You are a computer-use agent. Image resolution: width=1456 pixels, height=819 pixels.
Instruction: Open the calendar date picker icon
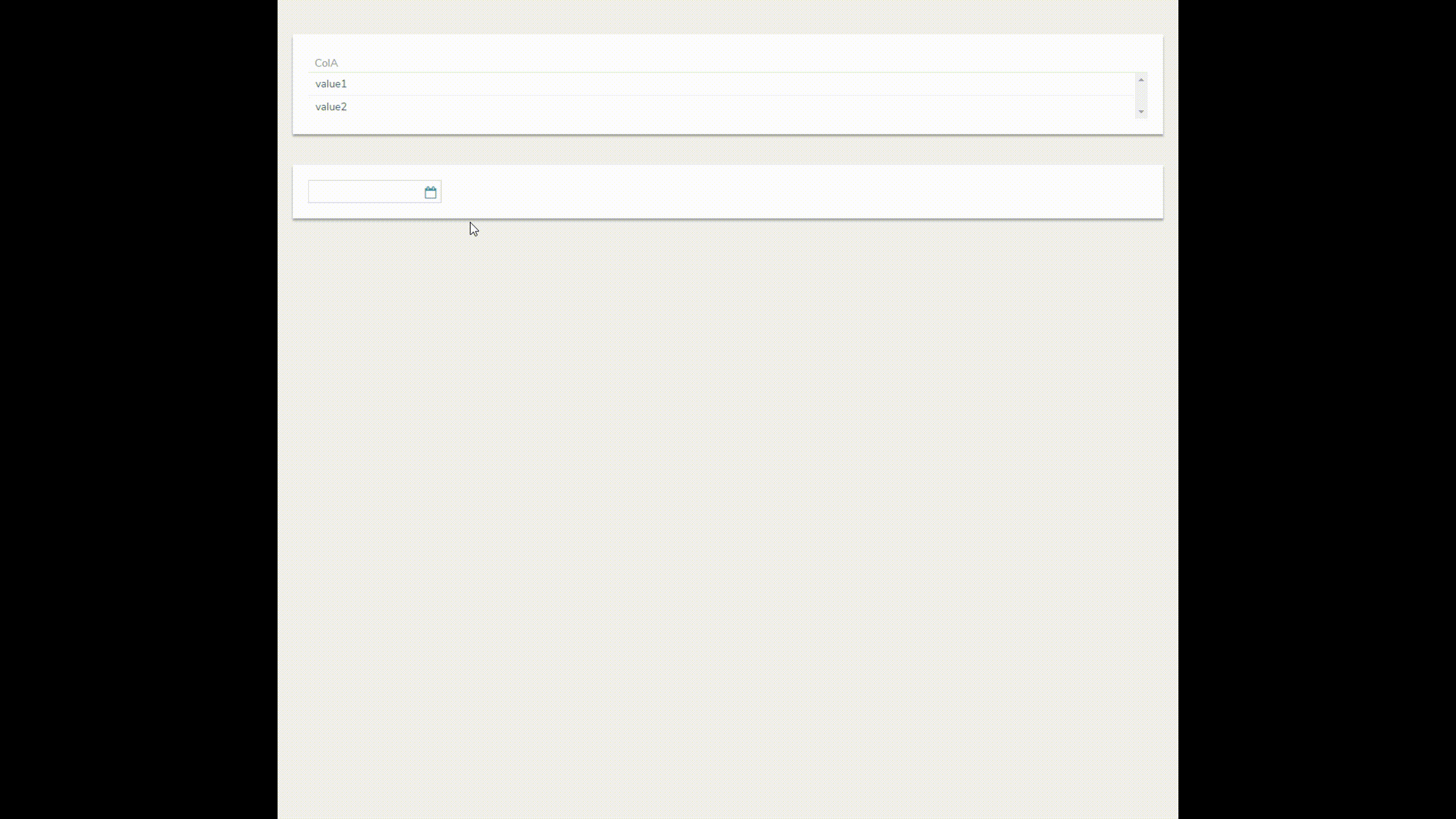(x=430, y=192)
